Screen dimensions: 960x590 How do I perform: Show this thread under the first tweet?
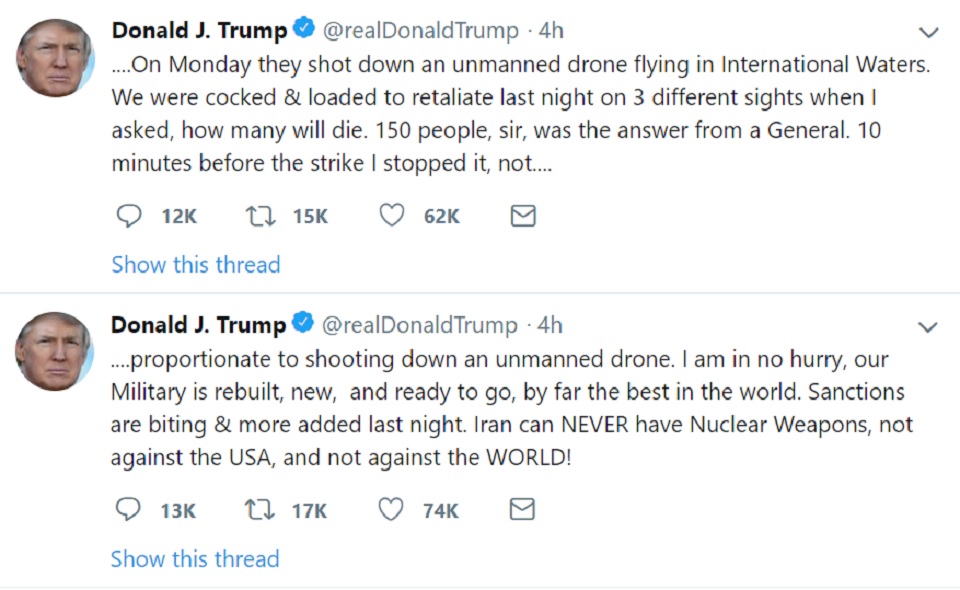[x=196, y=265]
